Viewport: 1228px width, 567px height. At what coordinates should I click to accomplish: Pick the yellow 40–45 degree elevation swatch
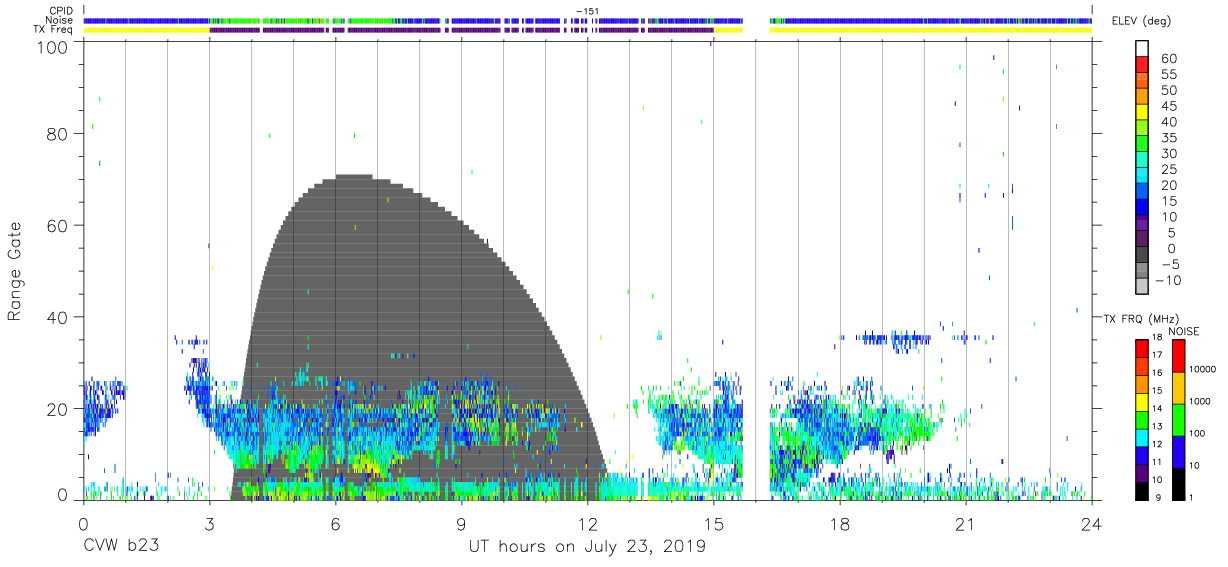1142,114
